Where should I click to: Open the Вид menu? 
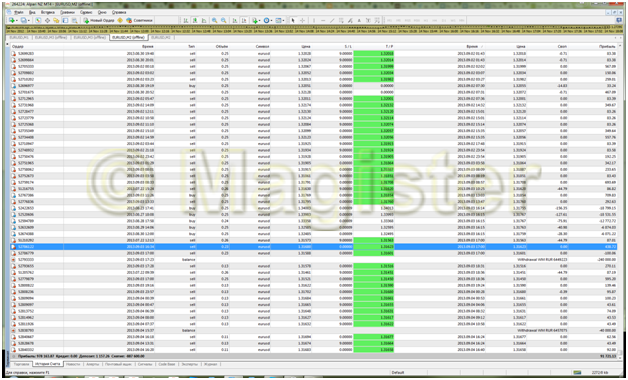(x=32, y=12)
